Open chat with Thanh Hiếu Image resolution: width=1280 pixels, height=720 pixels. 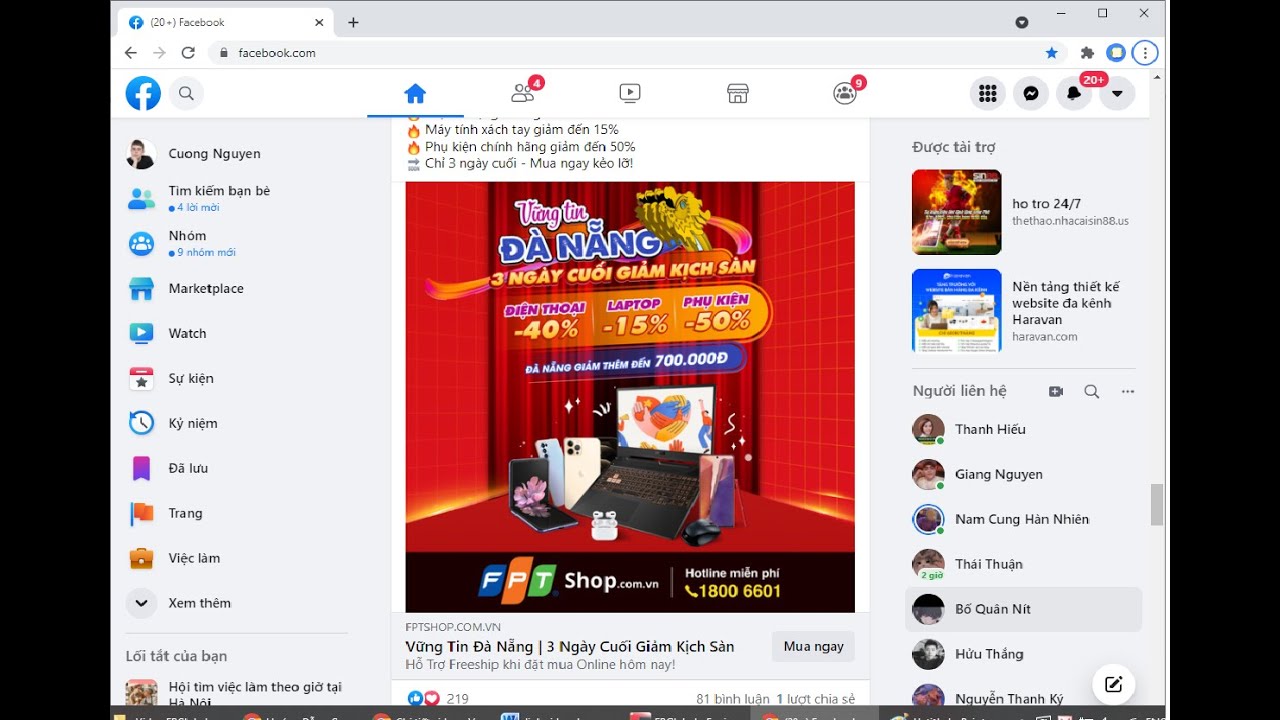tap(1024, 429)
